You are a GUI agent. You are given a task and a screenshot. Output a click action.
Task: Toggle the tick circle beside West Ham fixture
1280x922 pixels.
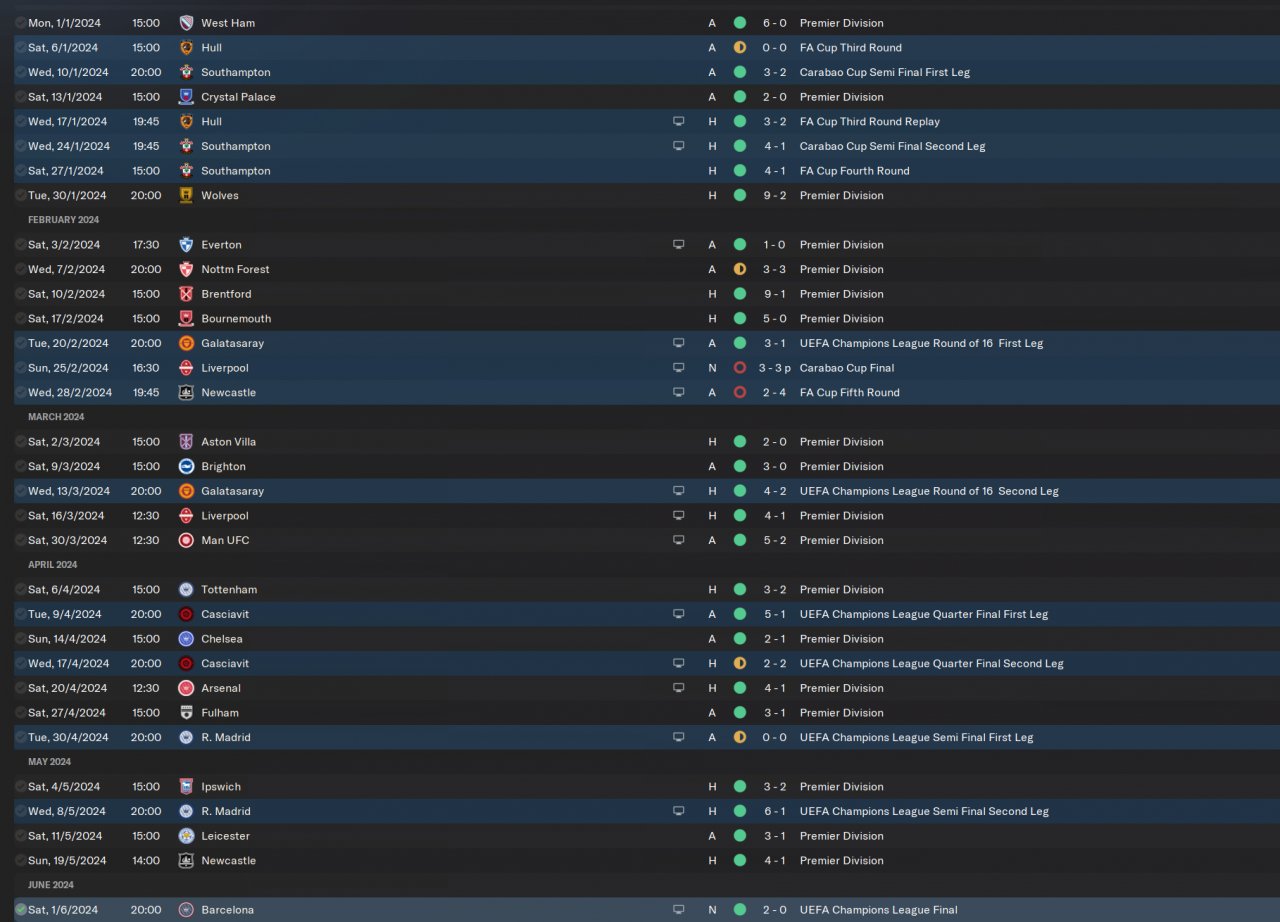click(21, 23)
